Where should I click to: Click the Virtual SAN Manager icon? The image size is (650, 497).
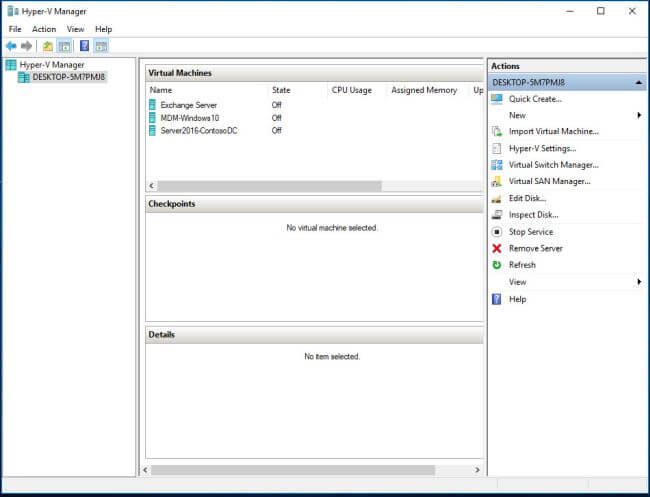pos(497,182)
